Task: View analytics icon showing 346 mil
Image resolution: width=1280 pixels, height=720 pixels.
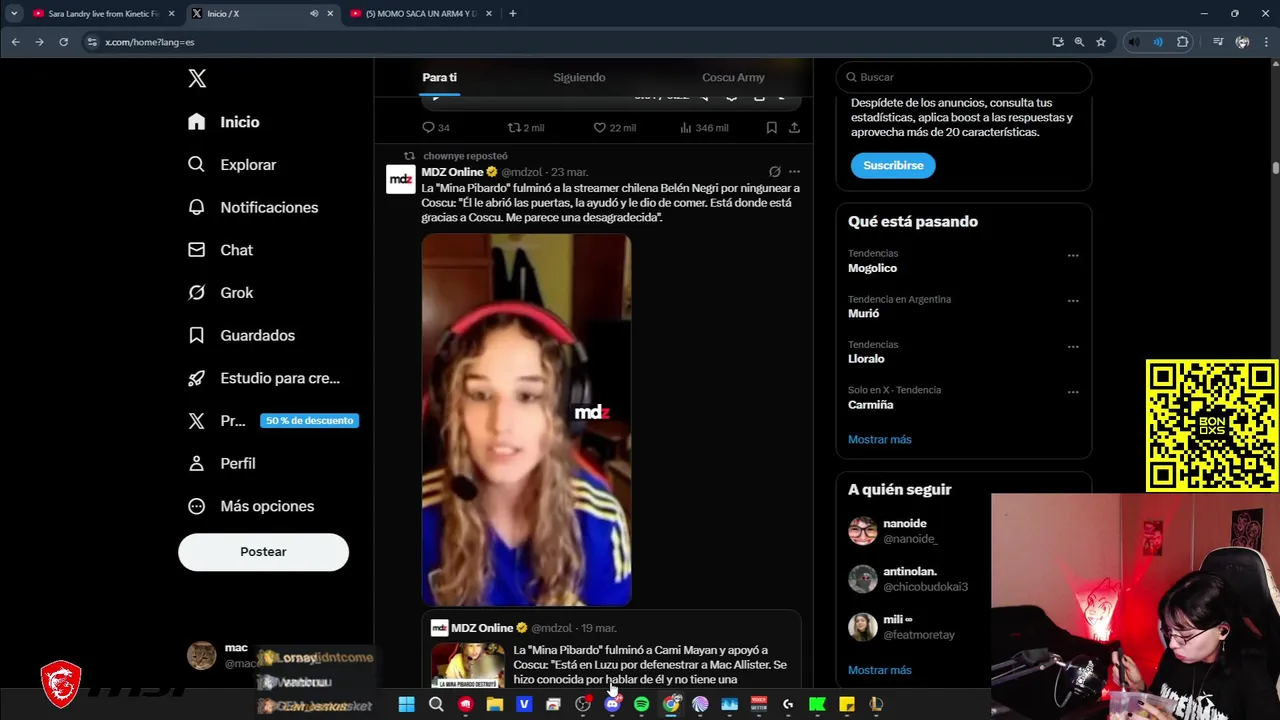Action: 704,128
